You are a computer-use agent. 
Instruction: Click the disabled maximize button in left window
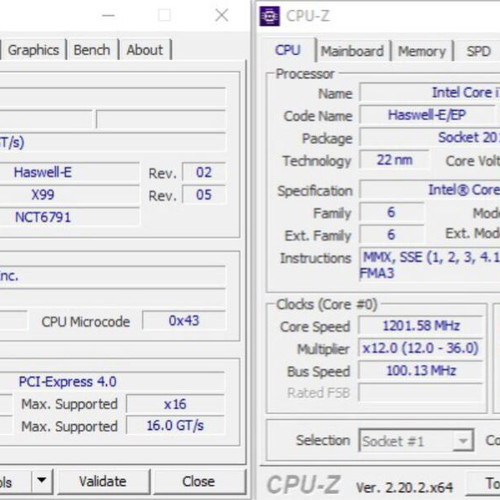coord(164,15)
